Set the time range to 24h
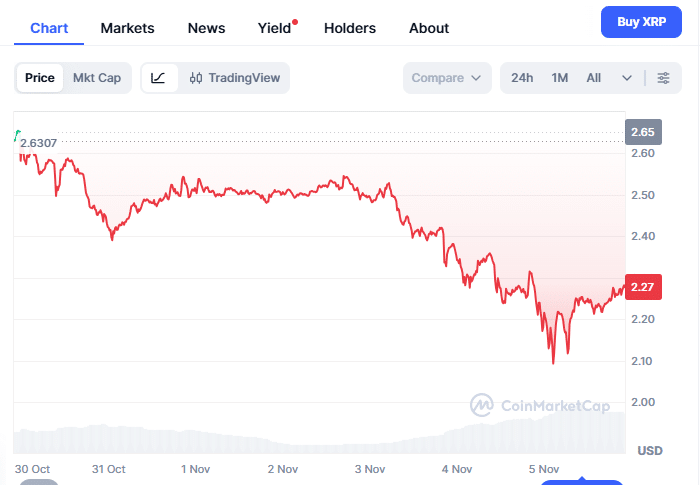Viewport: 700px width, 485px height. (522, 78)
